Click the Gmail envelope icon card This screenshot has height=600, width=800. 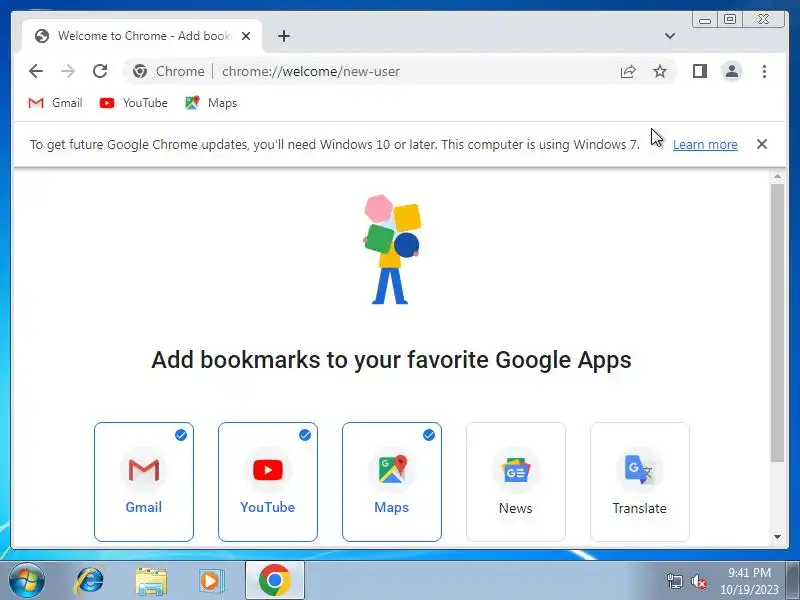[x=144, y=470]
